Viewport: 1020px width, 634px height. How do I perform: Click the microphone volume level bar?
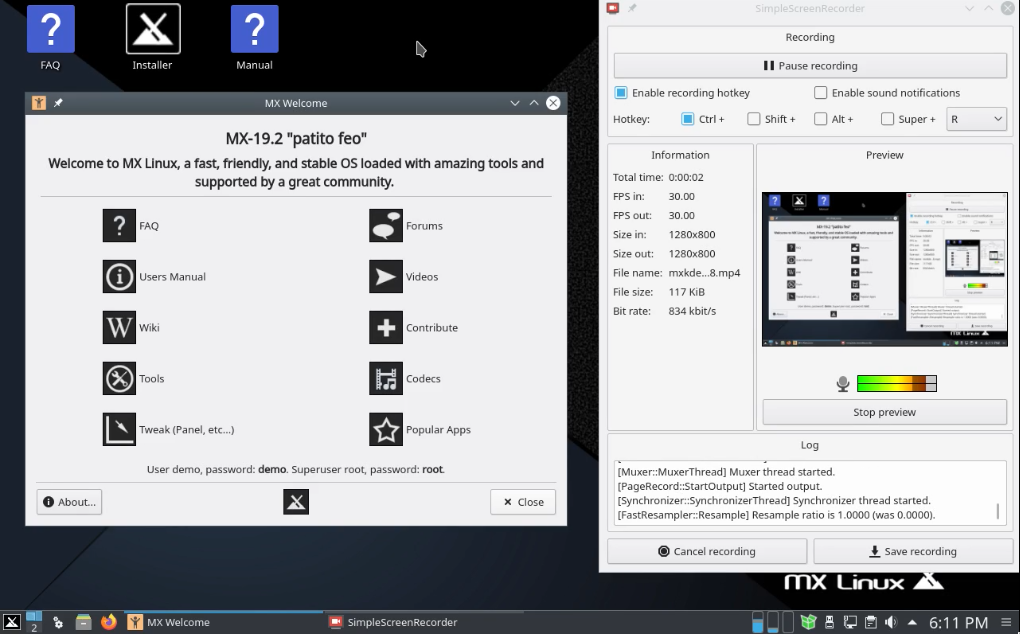pos(895,382)
